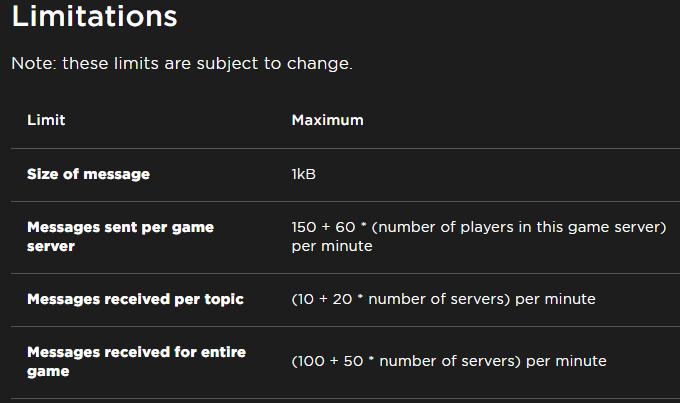Click the phrase "subject to change"
The height and width of the screenshot is (403, 680).
click(291, 63)
